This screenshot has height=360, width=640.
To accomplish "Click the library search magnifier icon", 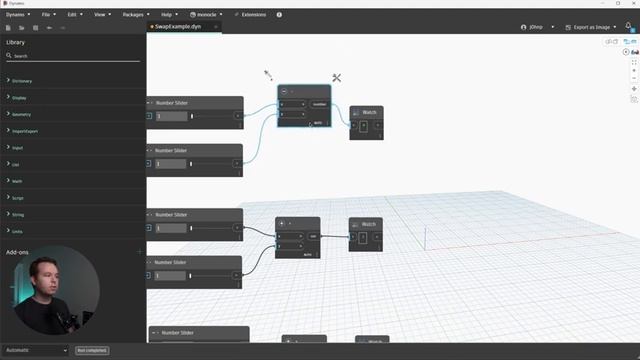I will click(x=9, y=55).
